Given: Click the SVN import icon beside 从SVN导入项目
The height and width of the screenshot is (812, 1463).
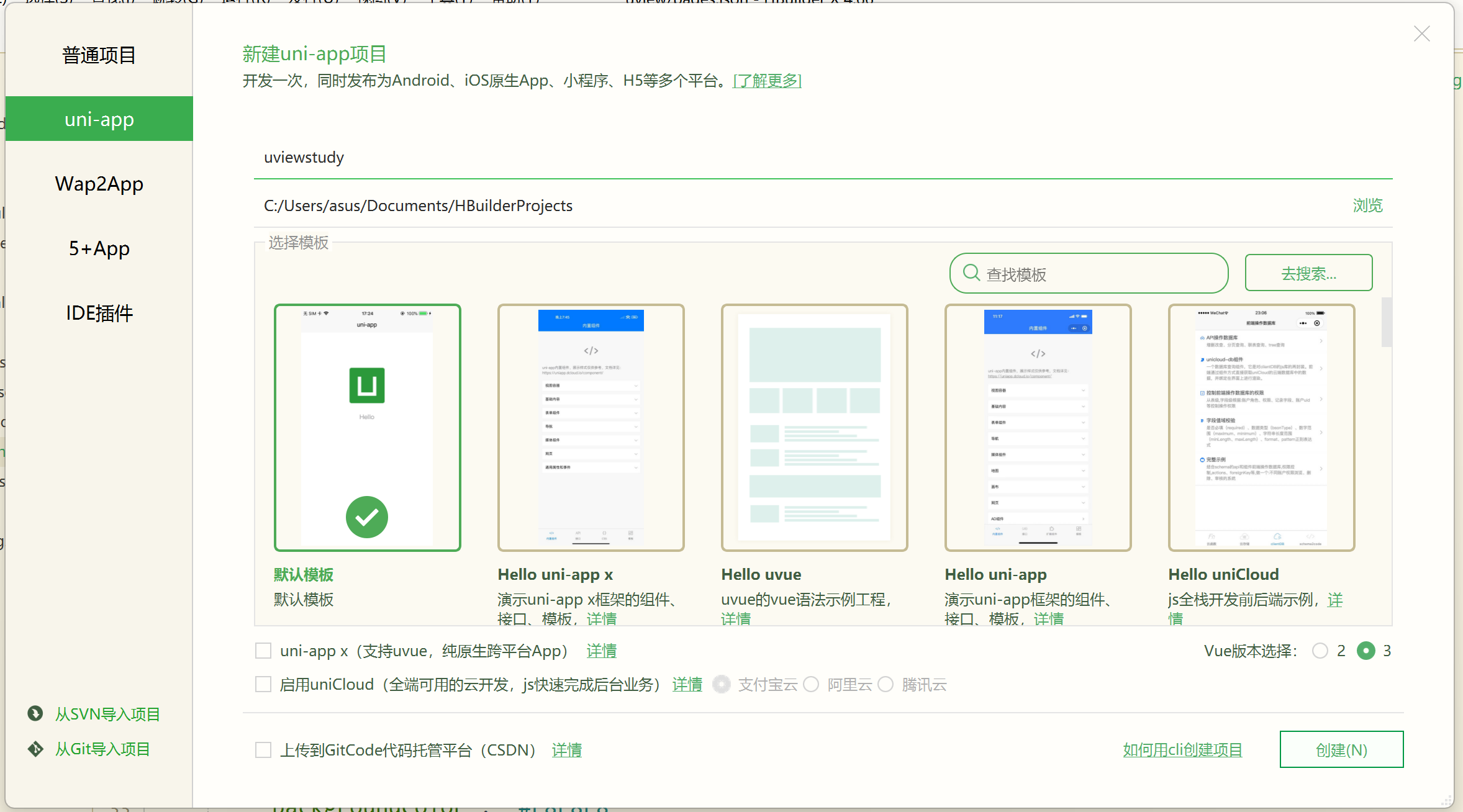Looking at the screenshot, I should (35, 713).
